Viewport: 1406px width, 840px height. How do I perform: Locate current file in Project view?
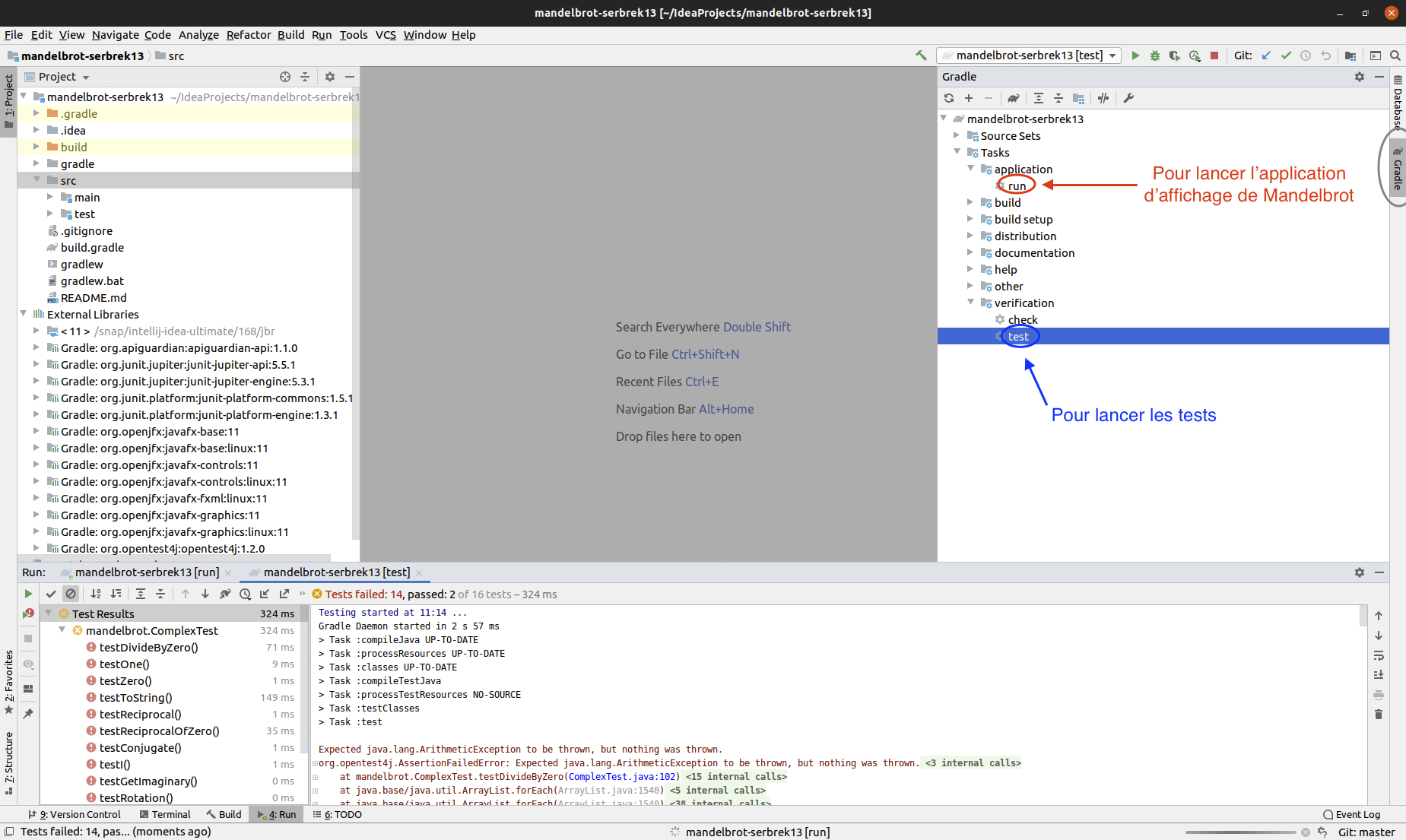coord(285,77)
